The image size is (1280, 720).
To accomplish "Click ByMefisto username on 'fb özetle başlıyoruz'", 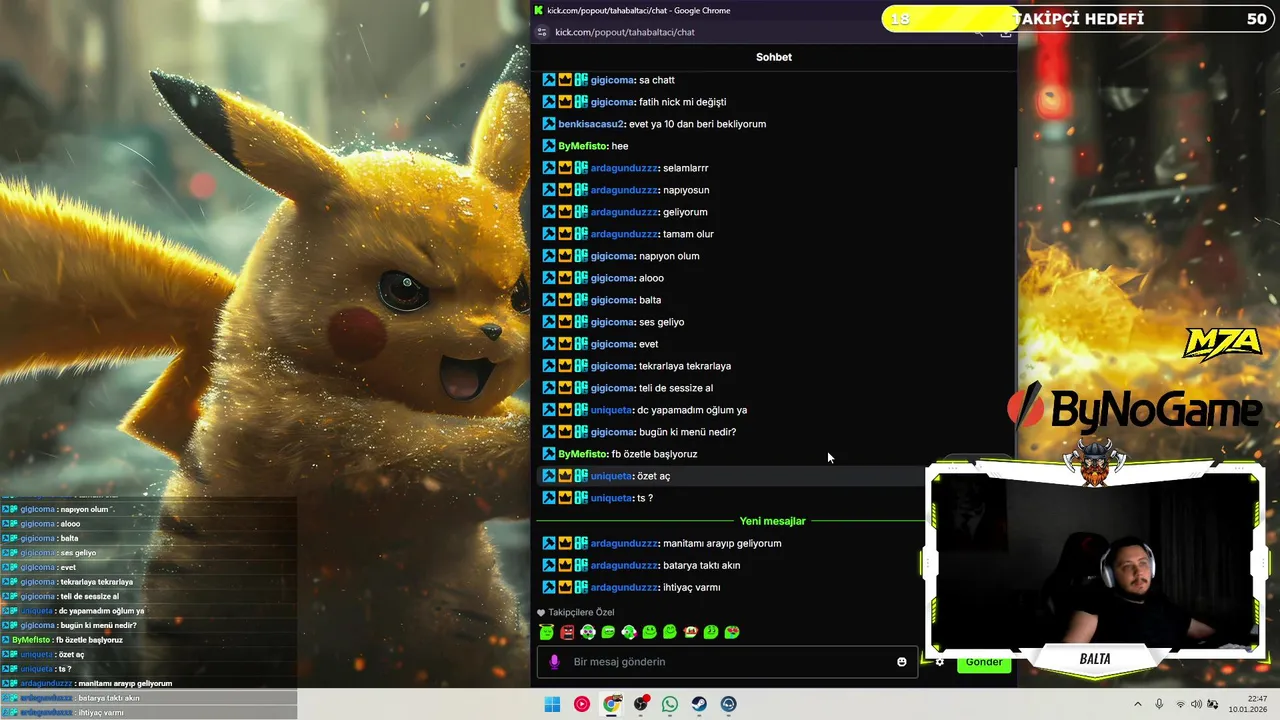I will click(583, 454).
